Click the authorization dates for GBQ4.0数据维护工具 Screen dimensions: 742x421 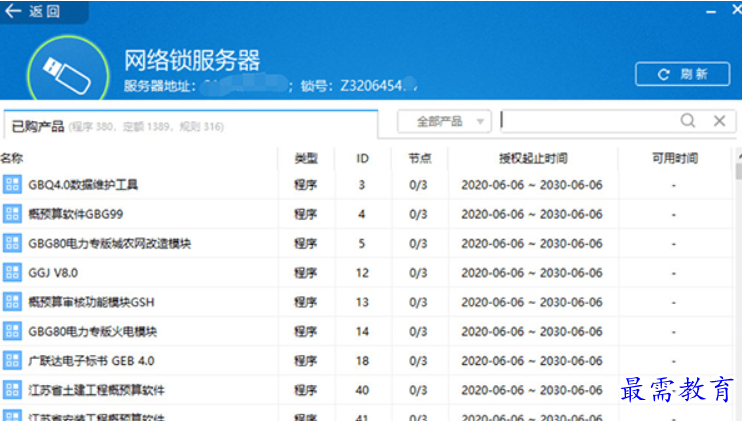pos(532,185)
